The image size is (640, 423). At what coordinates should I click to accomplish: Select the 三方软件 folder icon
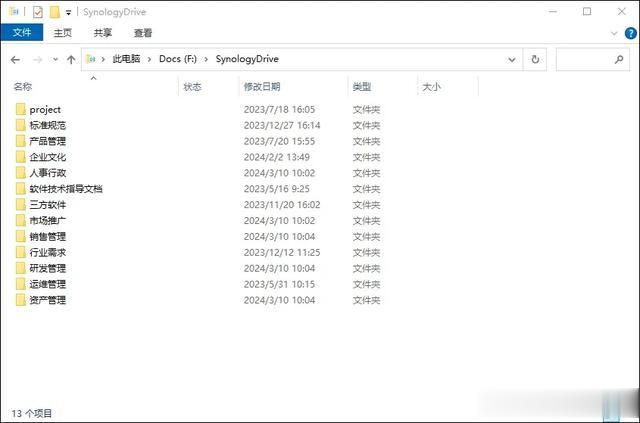click(x=21, y=205)
